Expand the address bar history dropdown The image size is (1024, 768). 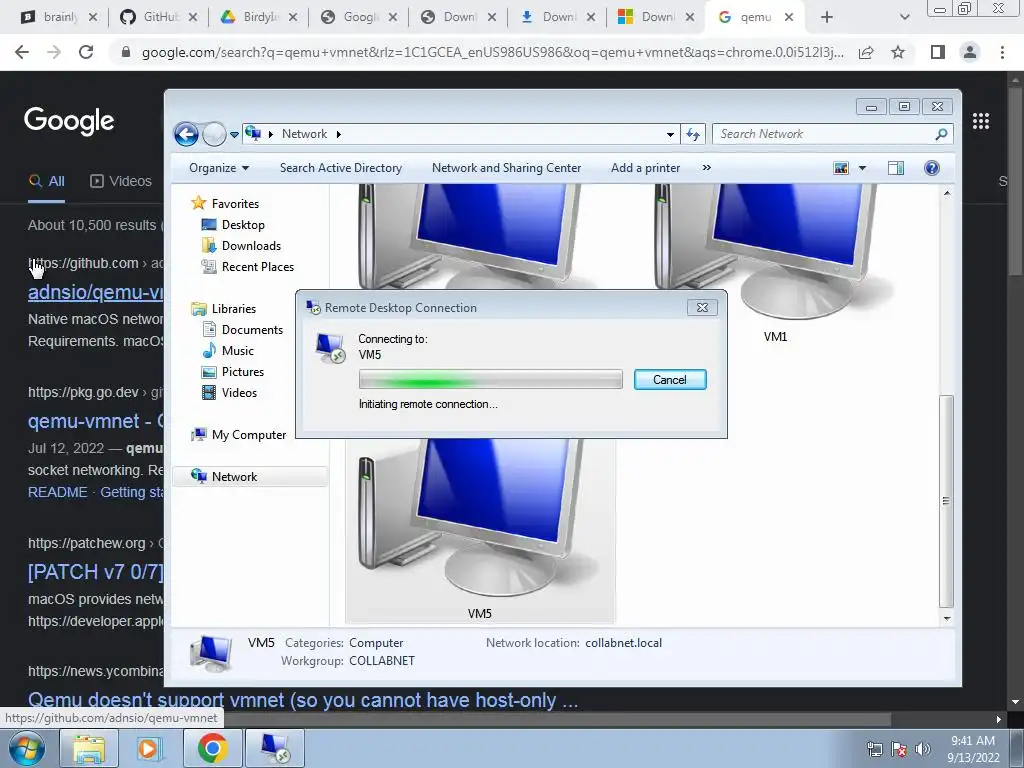click(670, 135)
